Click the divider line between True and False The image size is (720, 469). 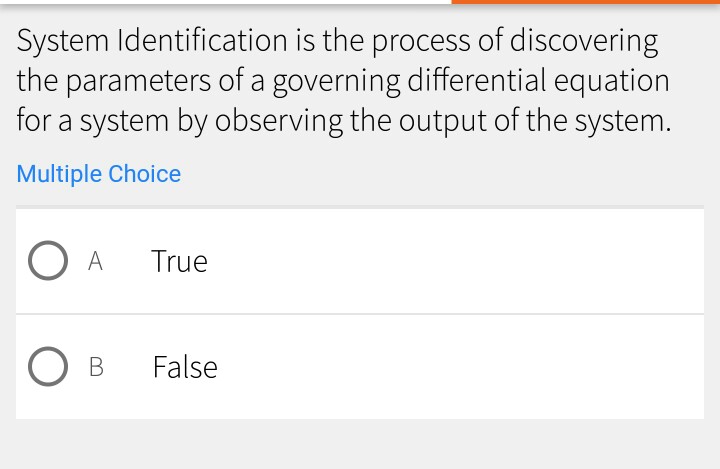(x=360, y=314)
